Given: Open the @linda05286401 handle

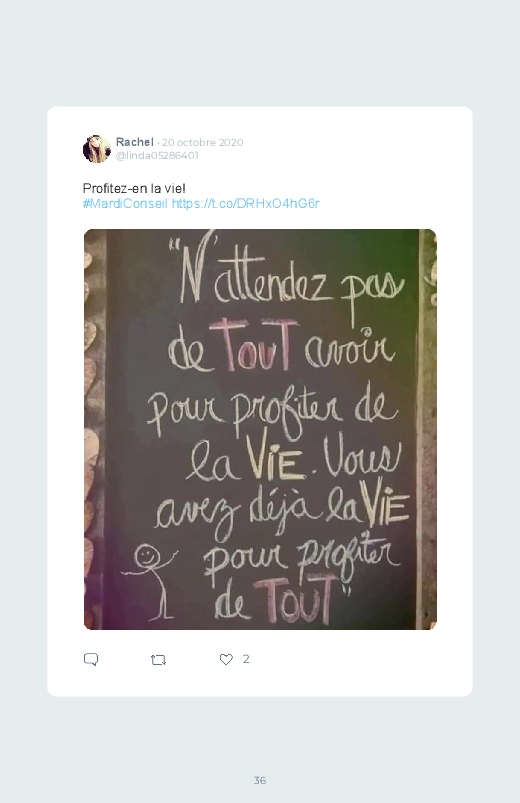Looking at the screenshot, I should [x=157, y=156].
